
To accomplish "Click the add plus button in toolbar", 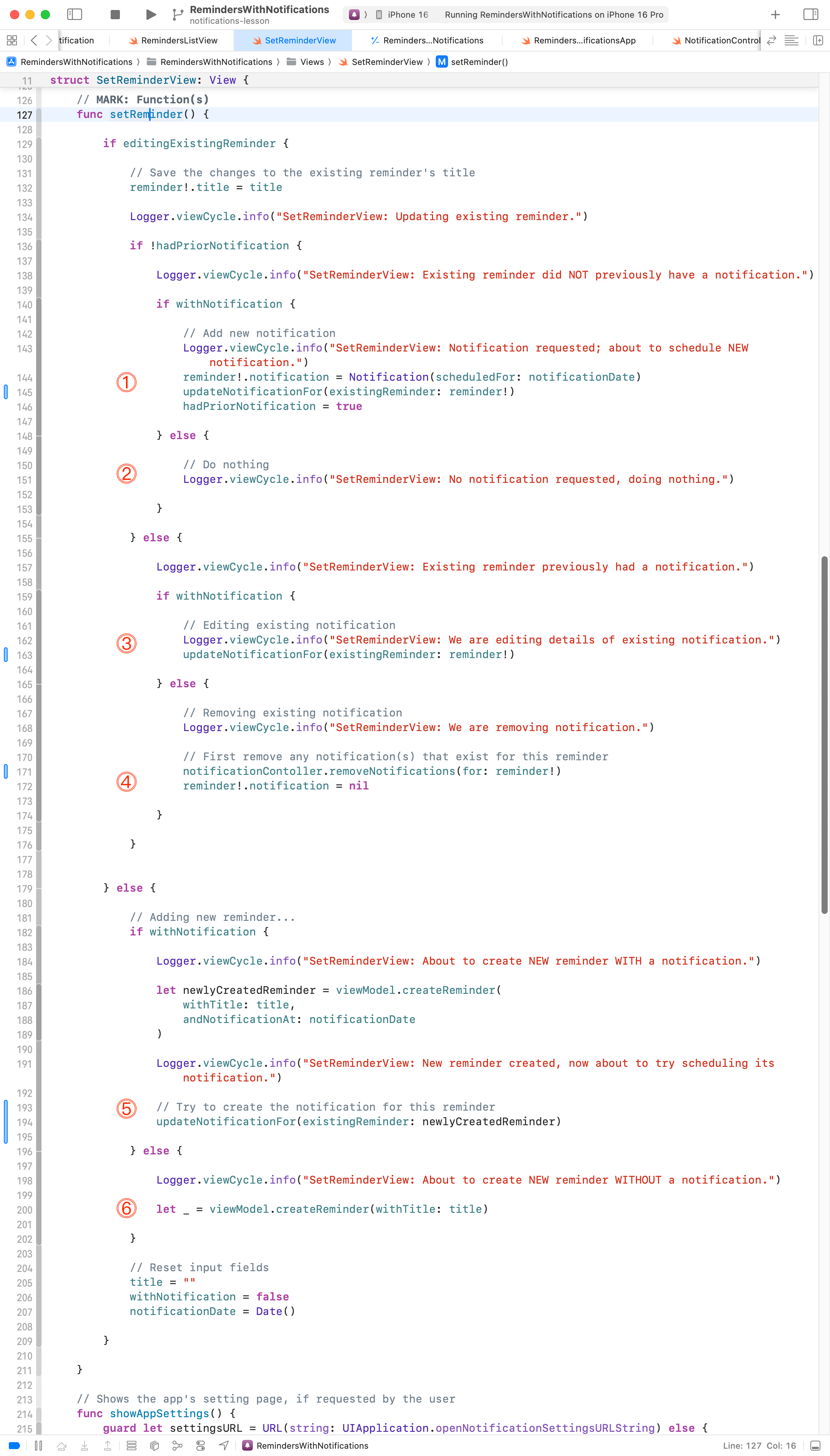I will (775, 15).
